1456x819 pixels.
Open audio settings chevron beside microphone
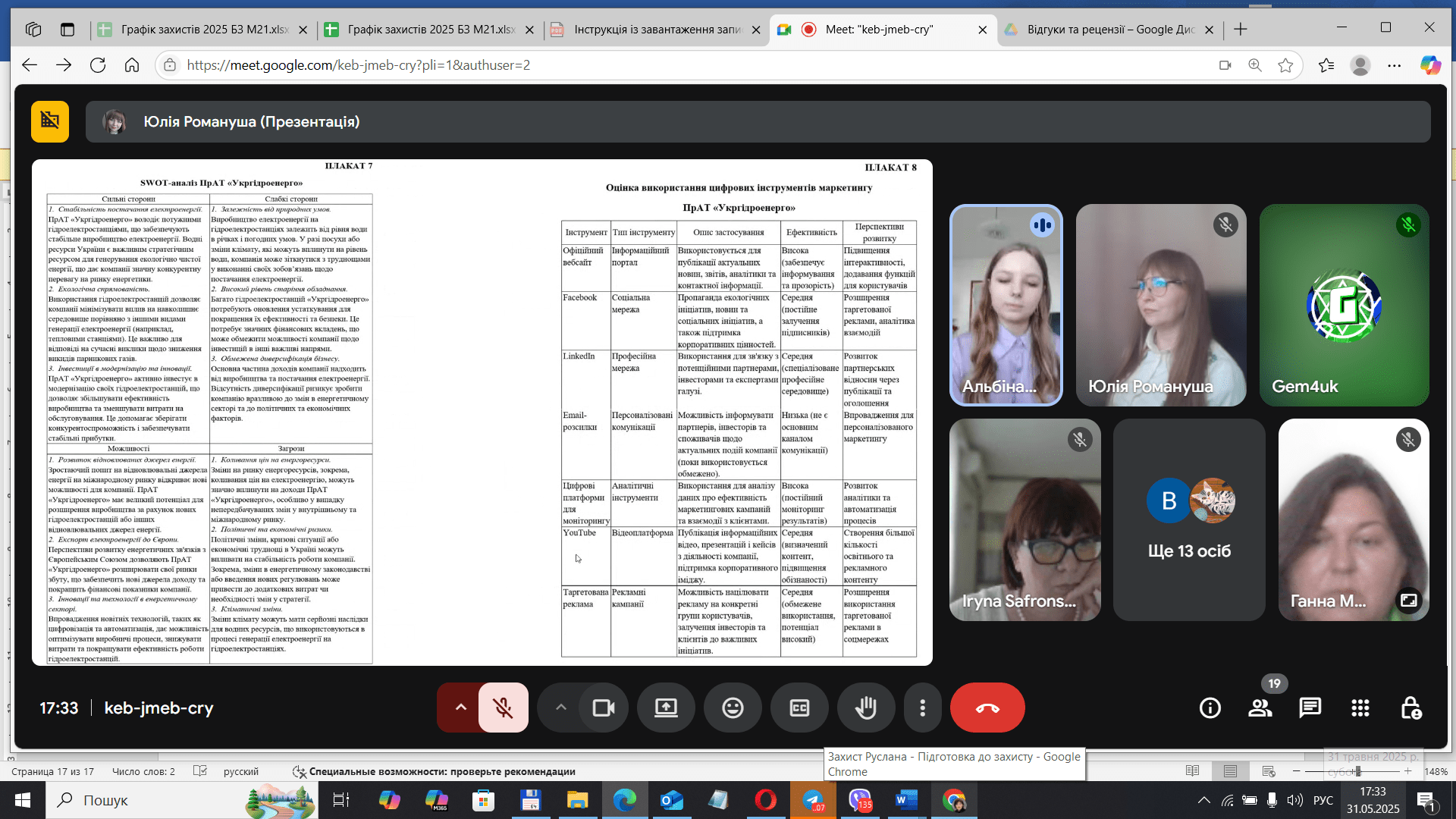point(460,708)
